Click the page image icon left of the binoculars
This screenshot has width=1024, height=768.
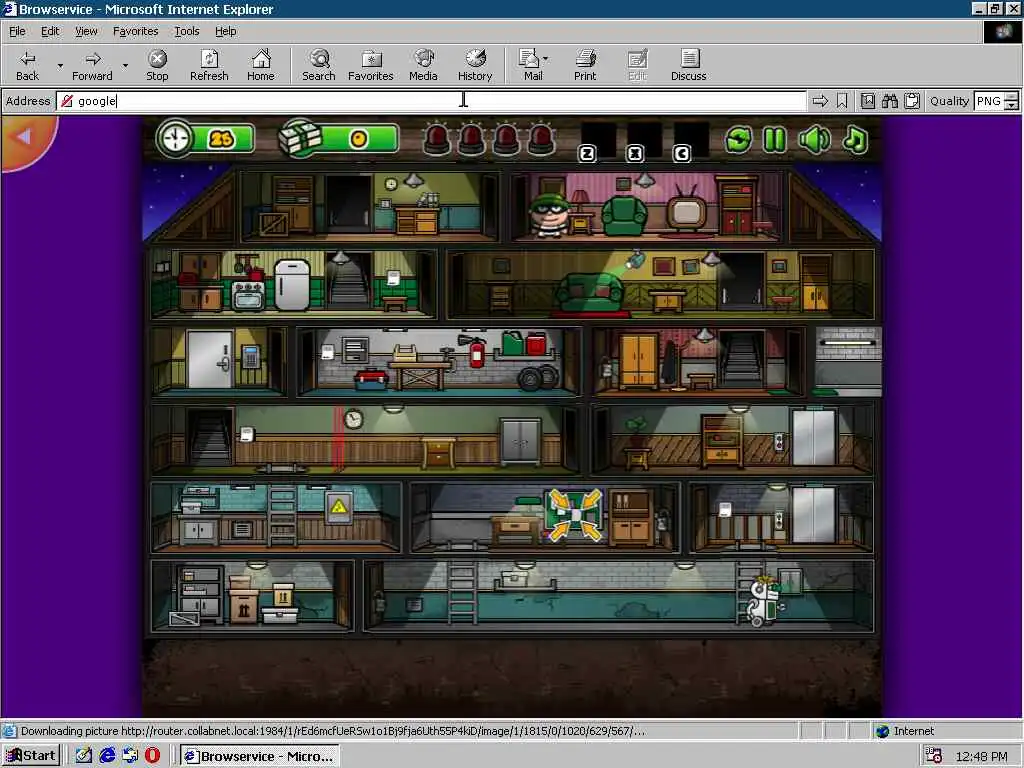point(867,101)
